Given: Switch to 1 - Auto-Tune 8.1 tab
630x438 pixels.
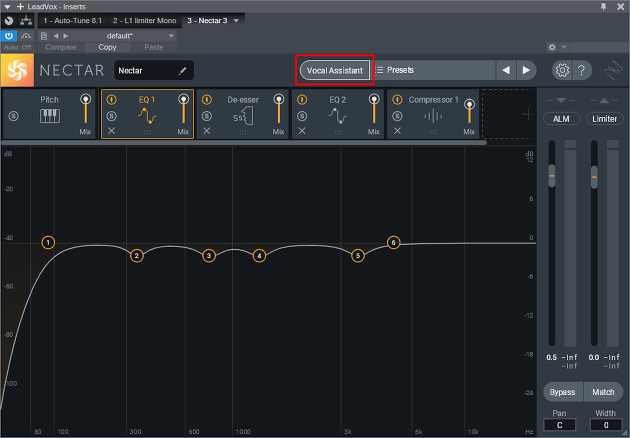Looking at the screenshot, I should pos(73,20).
